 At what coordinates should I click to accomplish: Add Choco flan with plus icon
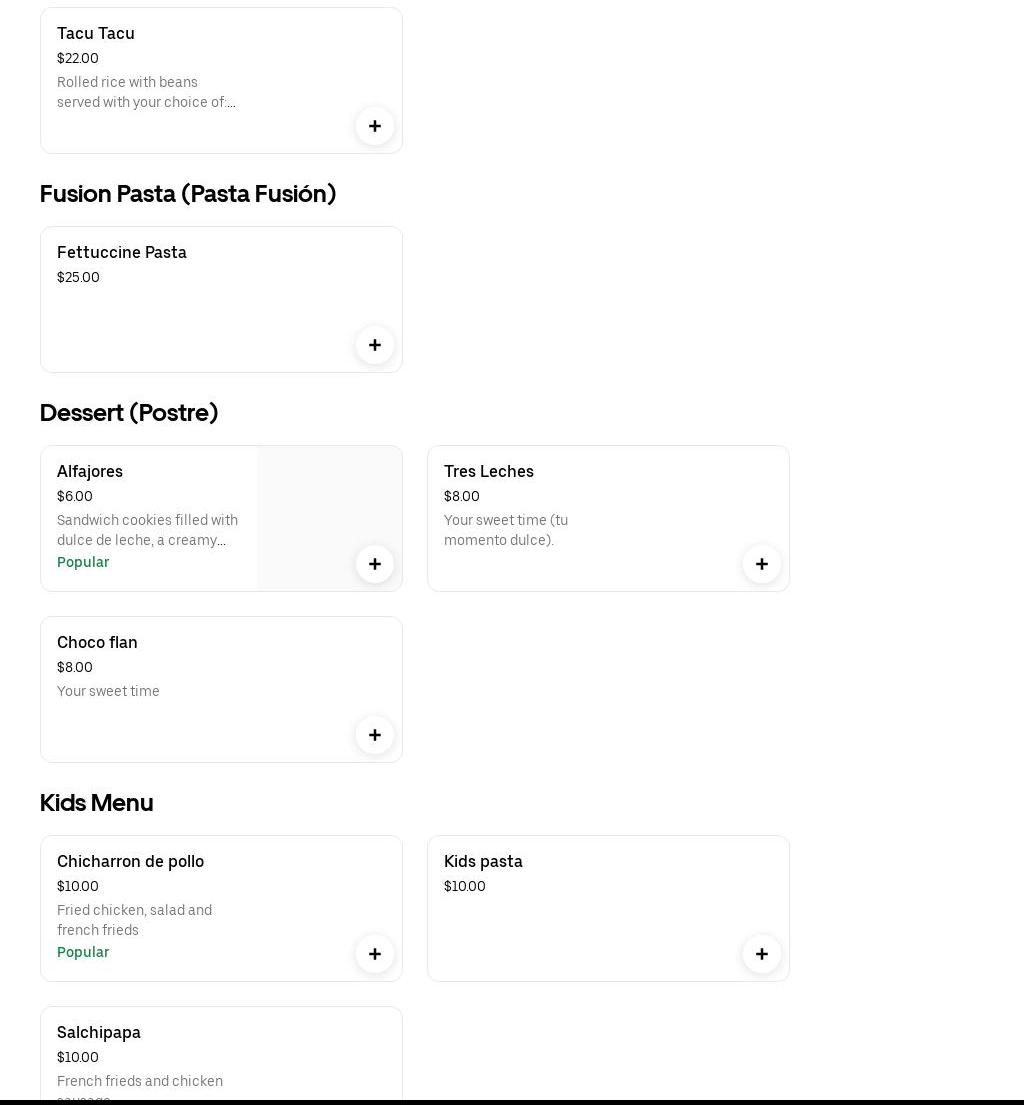[375, 735]
